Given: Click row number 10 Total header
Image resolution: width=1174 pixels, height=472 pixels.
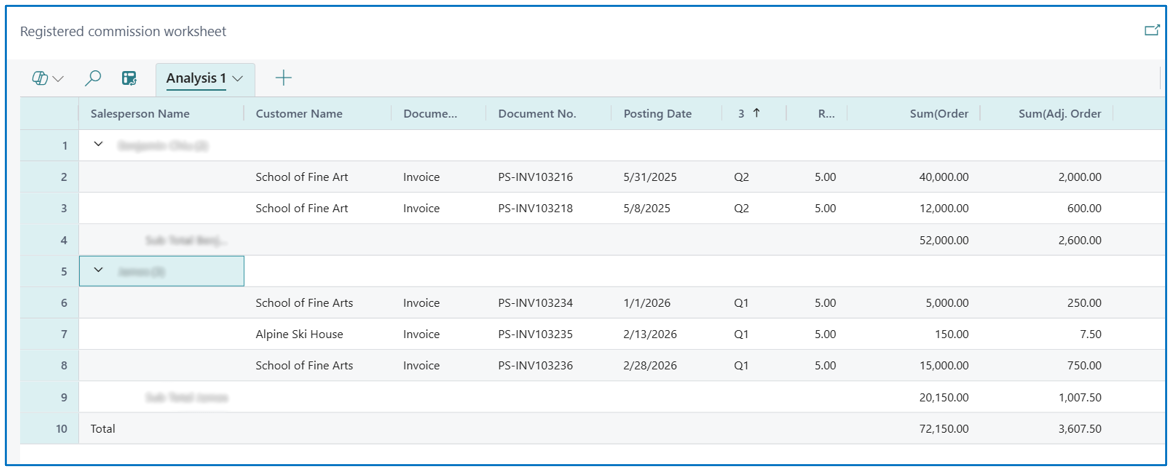Looking at the screenshot, I should tap(49, 429).
